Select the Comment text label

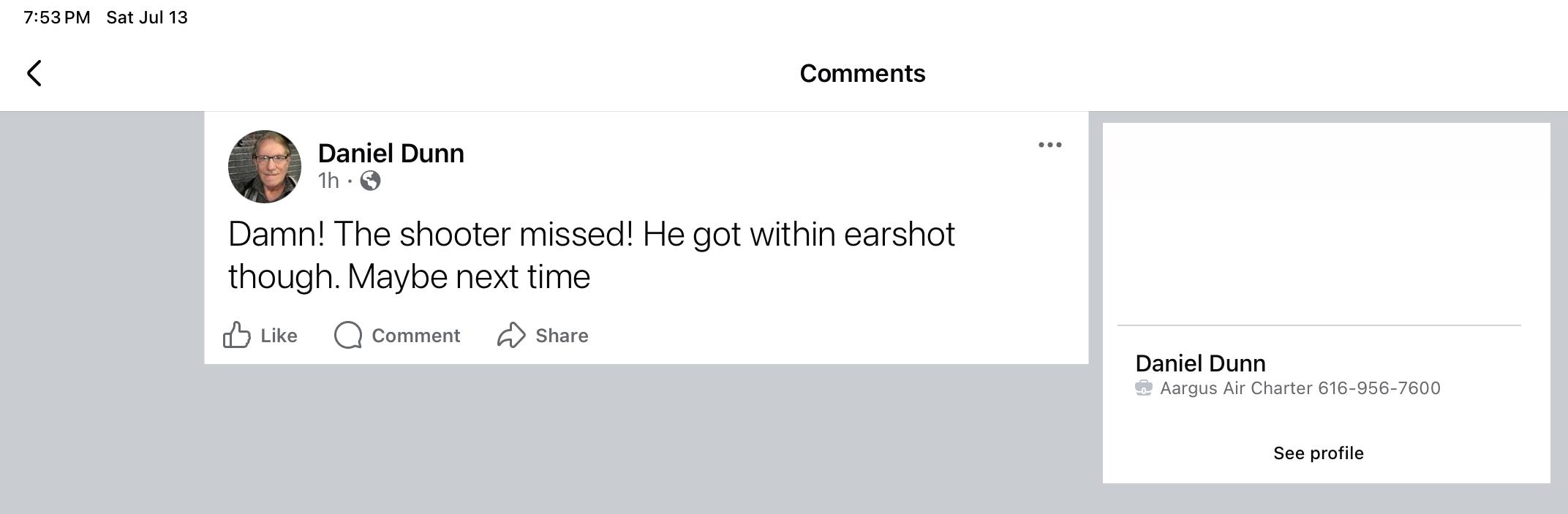[x=415, y=336]
